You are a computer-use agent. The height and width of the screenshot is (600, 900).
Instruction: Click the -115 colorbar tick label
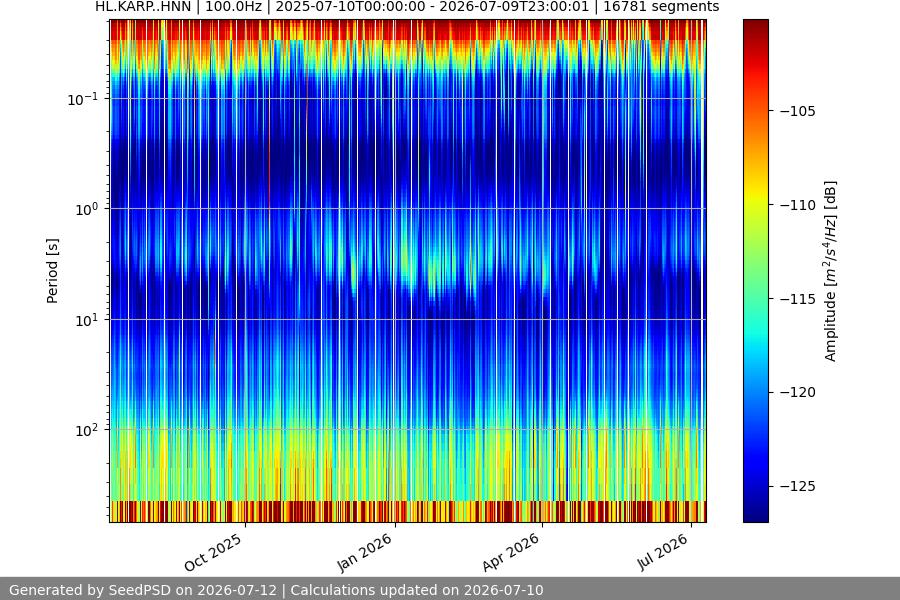tap(798, 299)
